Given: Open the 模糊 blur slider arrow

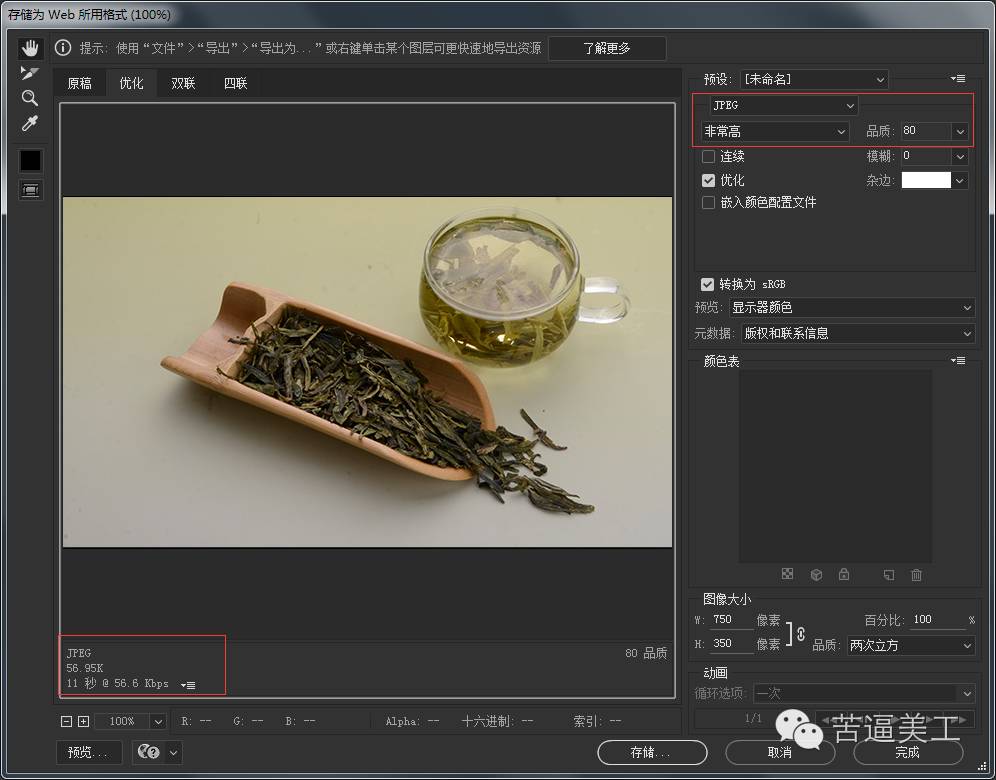Looking at the screenshot, I should pyautogui.click(x=959, y=156).
